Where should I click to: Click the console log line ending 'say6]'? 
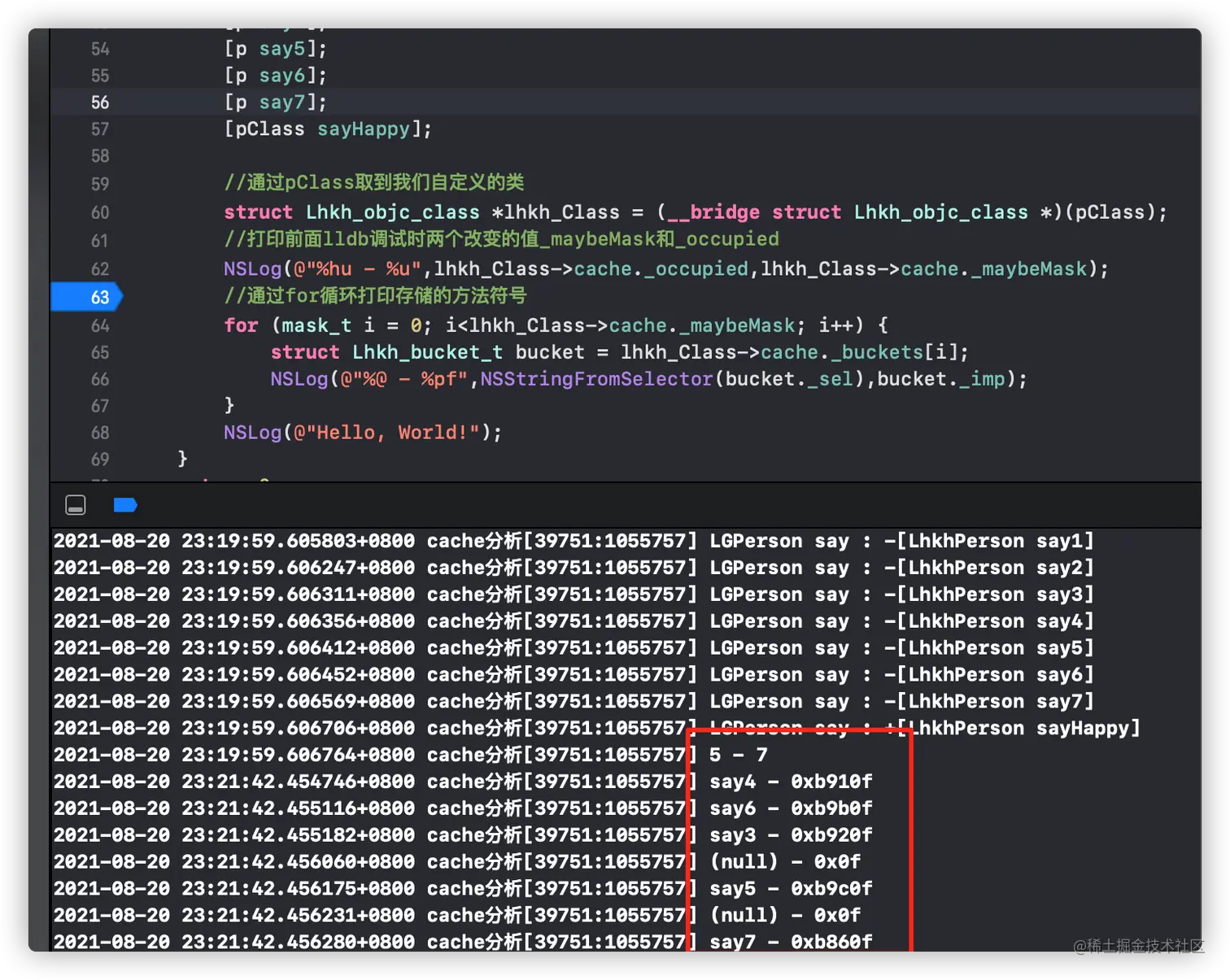(x=574, y=675)
